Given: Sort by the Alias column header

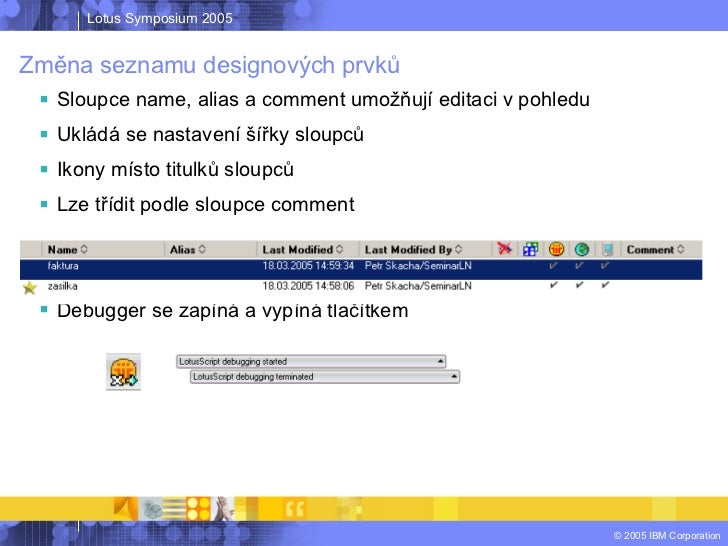Looking at the screenshot, I should point(188,249).
